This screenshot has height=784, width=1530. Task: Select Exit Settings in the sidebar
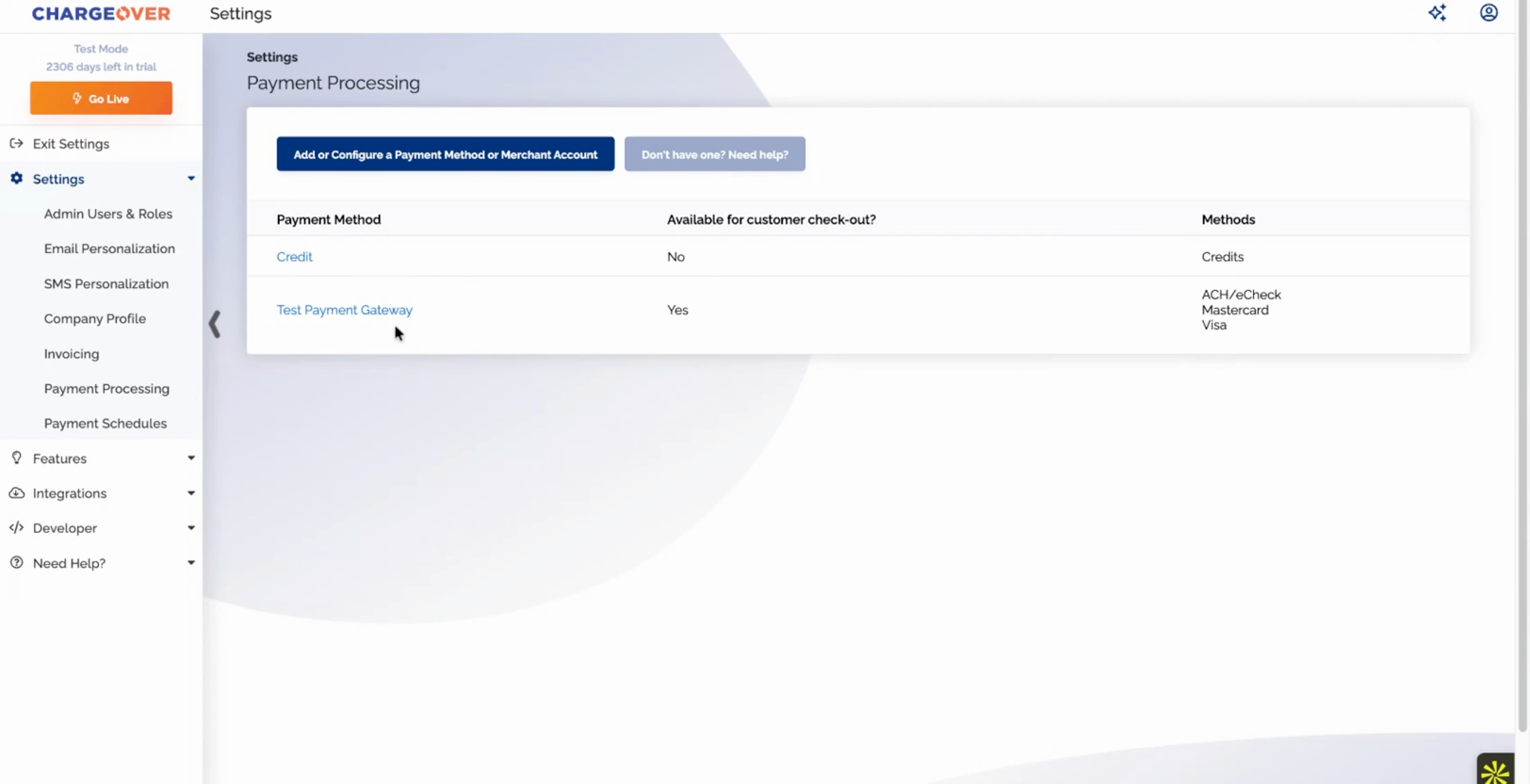[x=71, y=144]
